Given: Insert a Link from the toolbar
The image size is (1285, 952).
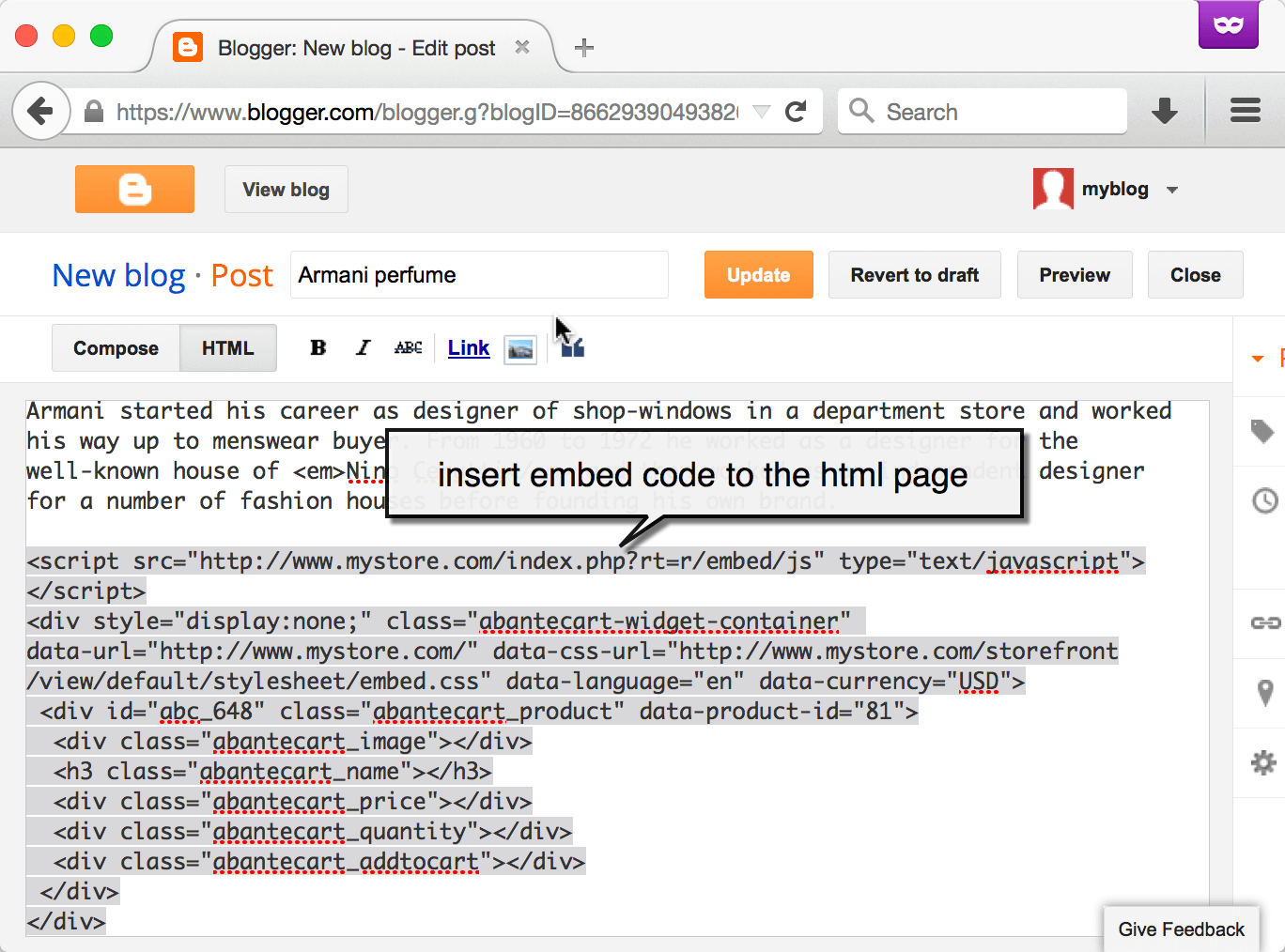Looking at the screenshot, I should click(469, 348).
